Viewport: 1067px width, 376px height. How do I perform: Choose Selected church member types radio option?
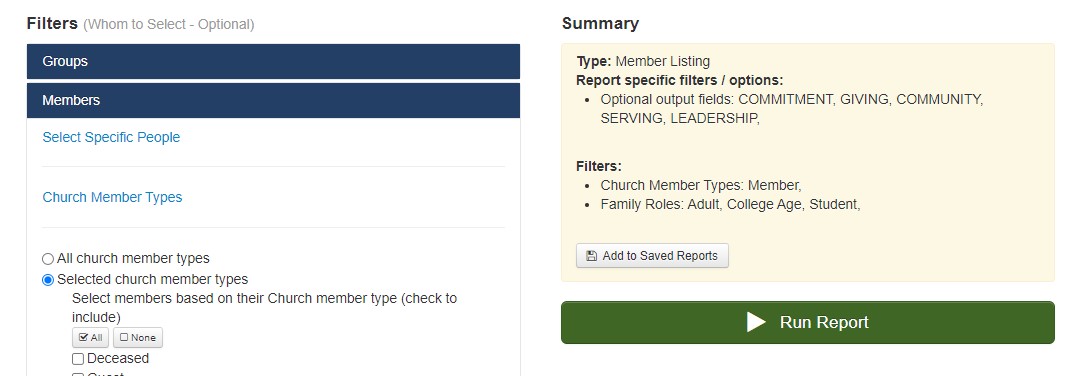48,279
